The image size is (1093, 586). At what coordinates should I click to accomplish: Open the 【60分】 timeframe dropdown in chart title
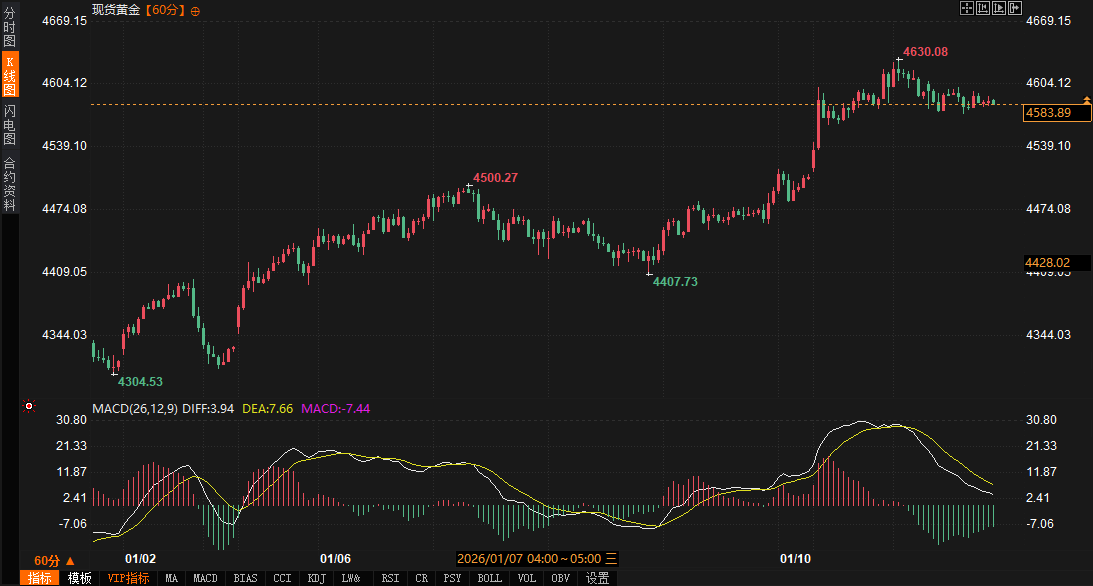coord(165,10)
